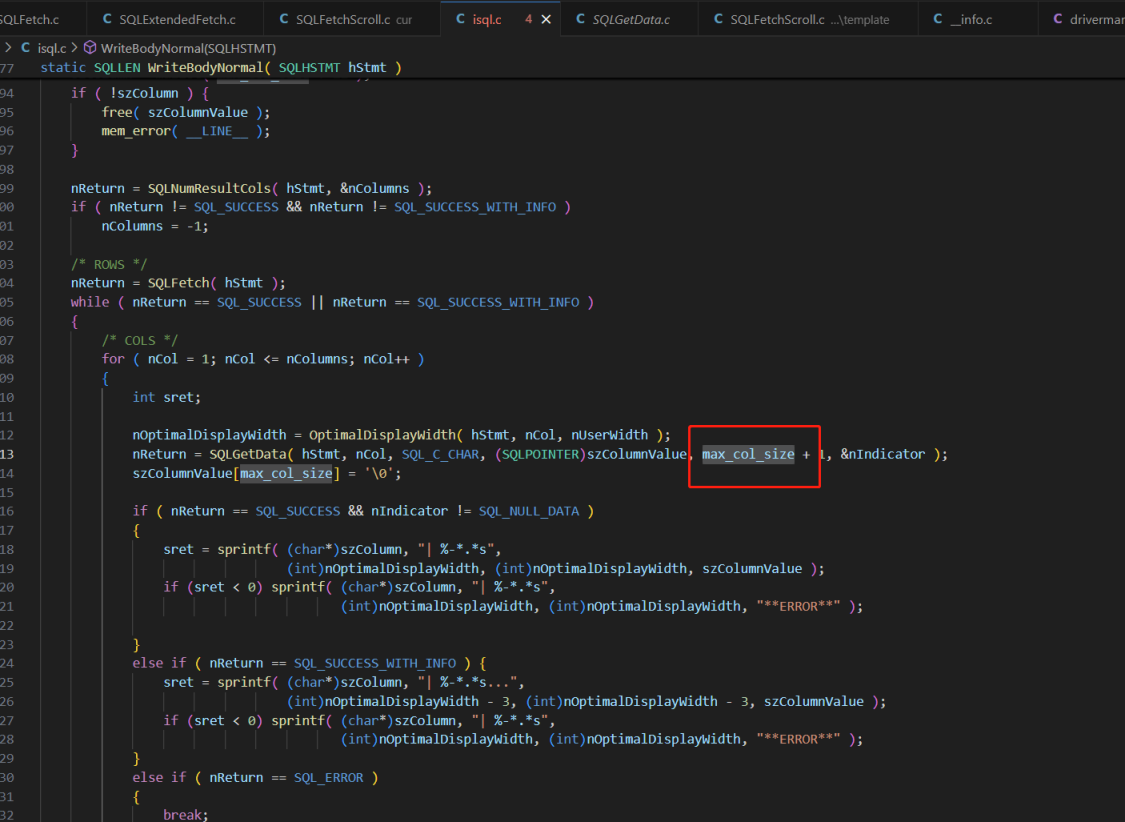Image resolution: width=1125 pixels, height=822 pixels.
Task: Click the method symbol icon beside WriteBodyNormal breadcrumb
Action: (90, 47)
